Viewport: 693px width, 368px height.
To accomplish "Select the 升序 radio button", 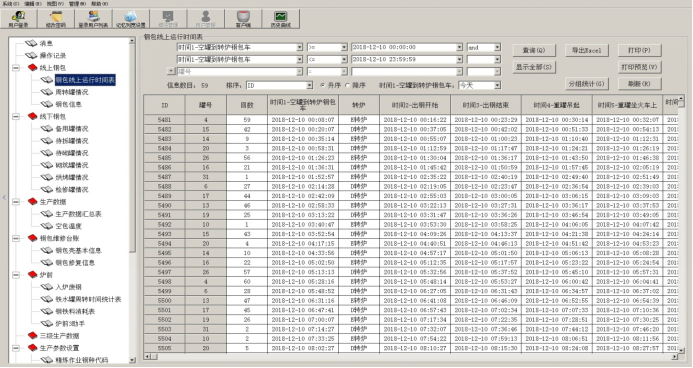I will 322,85.
